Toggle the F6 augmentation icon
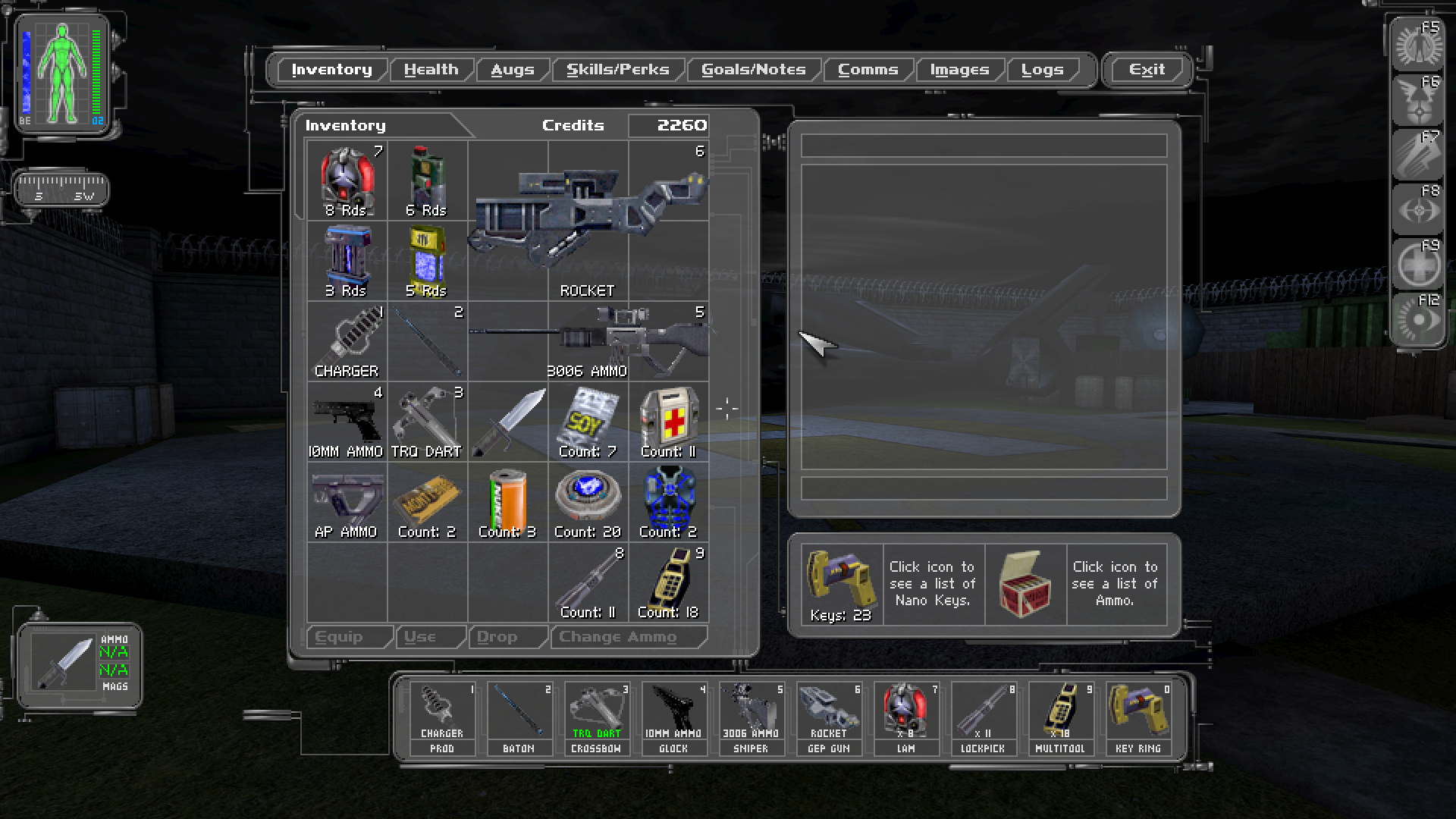This screenshot has height=819, width=1456. pyautogui.click(x=1418, y=99)
